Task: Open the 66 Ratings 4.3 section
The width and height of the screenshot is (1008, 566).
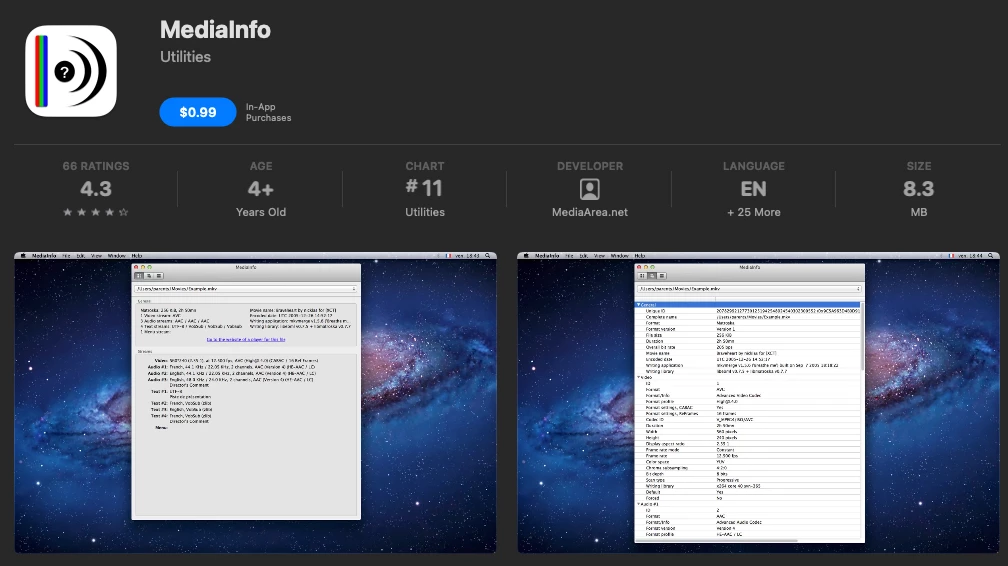Action: pos(96,188)
